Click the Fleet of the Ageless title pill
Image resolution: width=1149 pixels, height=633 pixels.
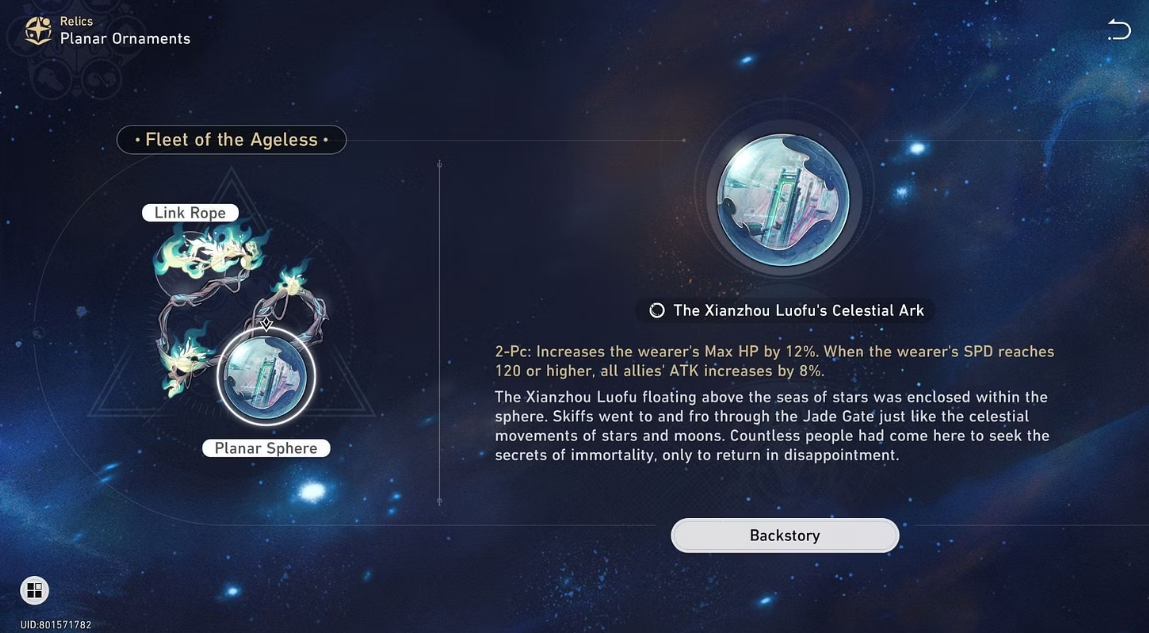pos(232,140)
